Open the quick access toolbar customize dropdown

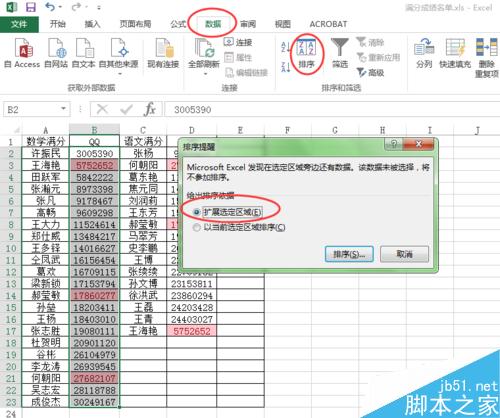coord(99,7)
